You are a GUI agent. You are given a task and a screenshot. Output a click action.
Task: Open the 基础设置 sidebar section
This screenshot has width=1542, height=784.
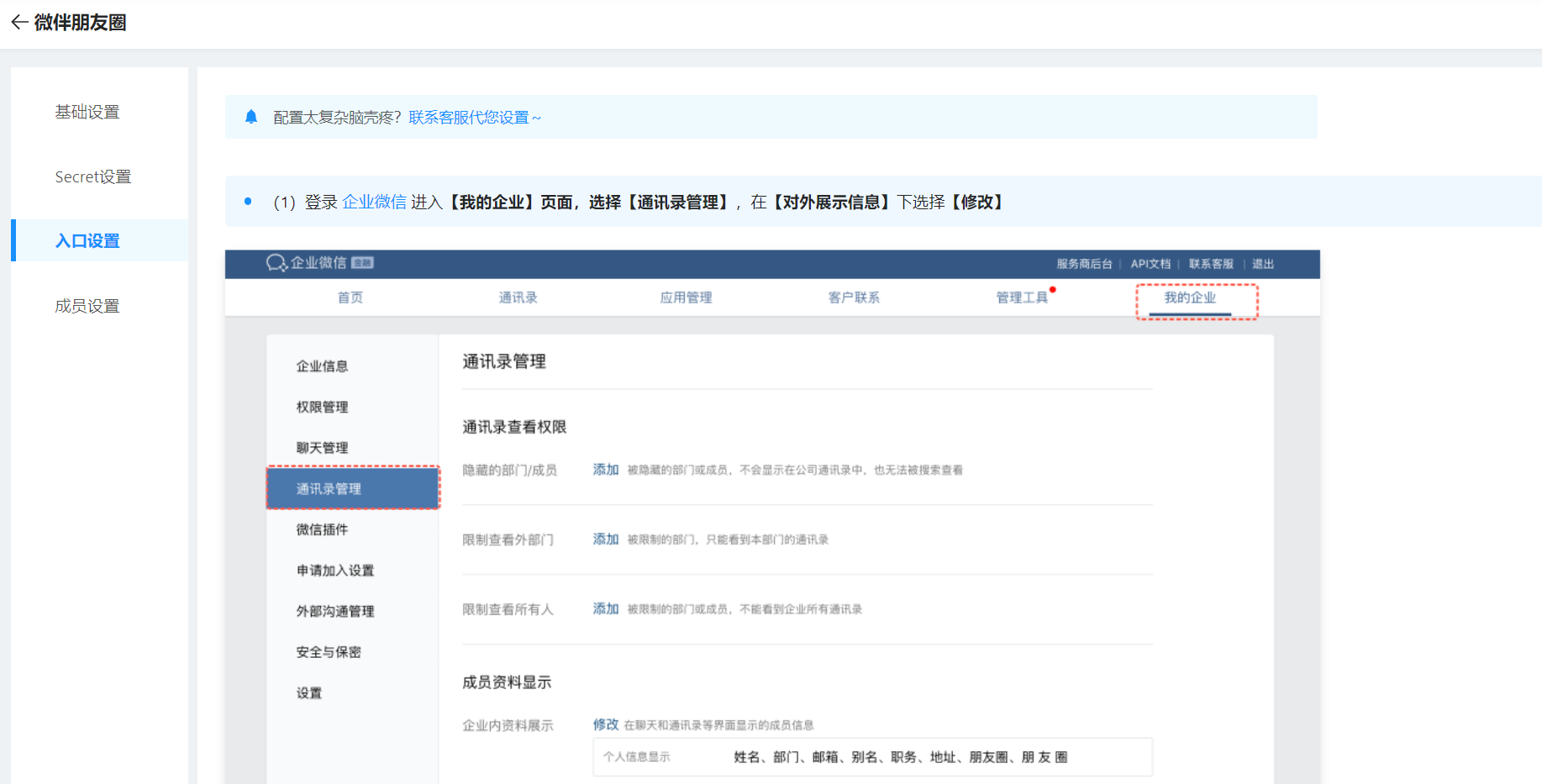[x=87, y=112]
